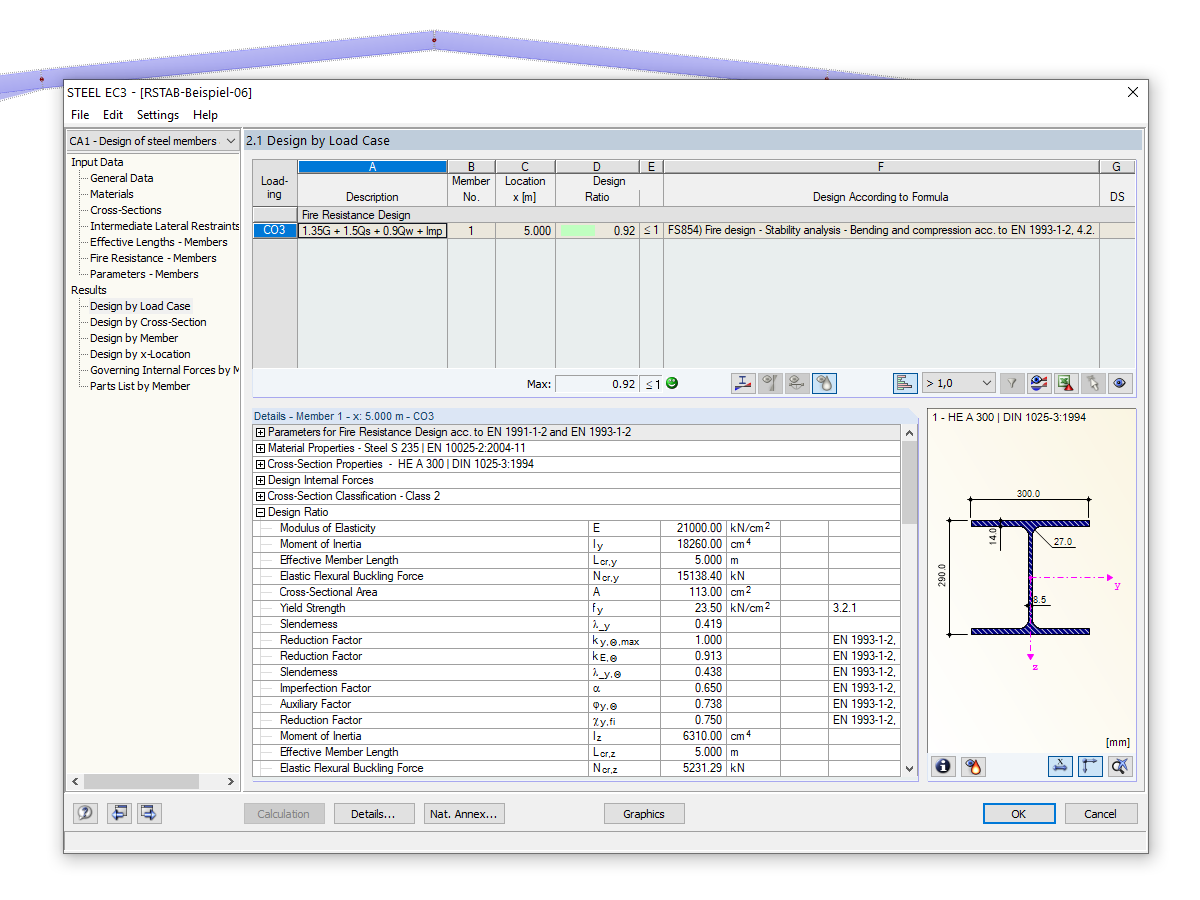The image size is (1200, 900).
Task: Expand the Material Properties Steel S 235 row
Action: click(x=261, y=448)
